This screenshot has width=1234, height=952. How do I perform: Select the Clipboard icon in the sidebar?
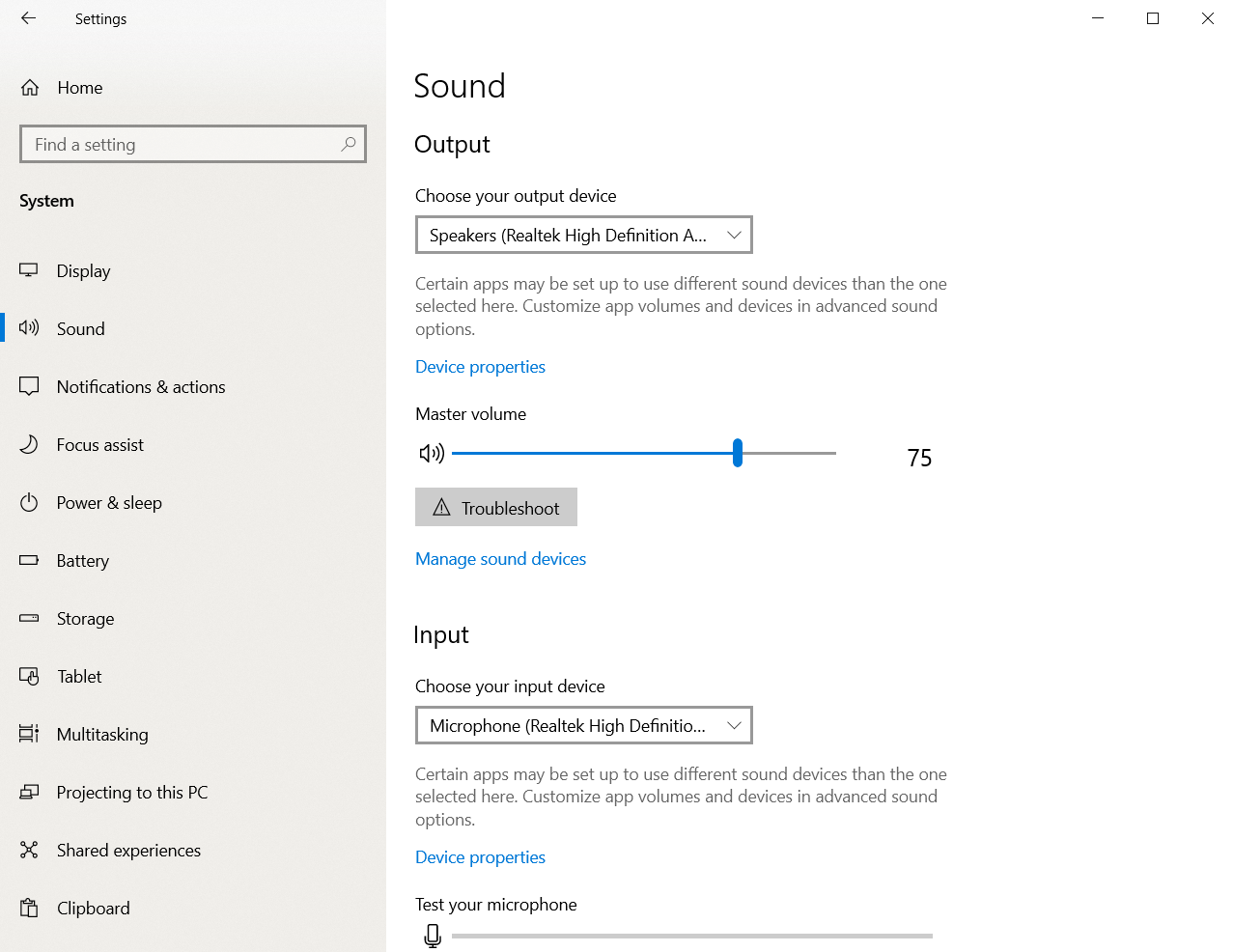tap(29, 908)
